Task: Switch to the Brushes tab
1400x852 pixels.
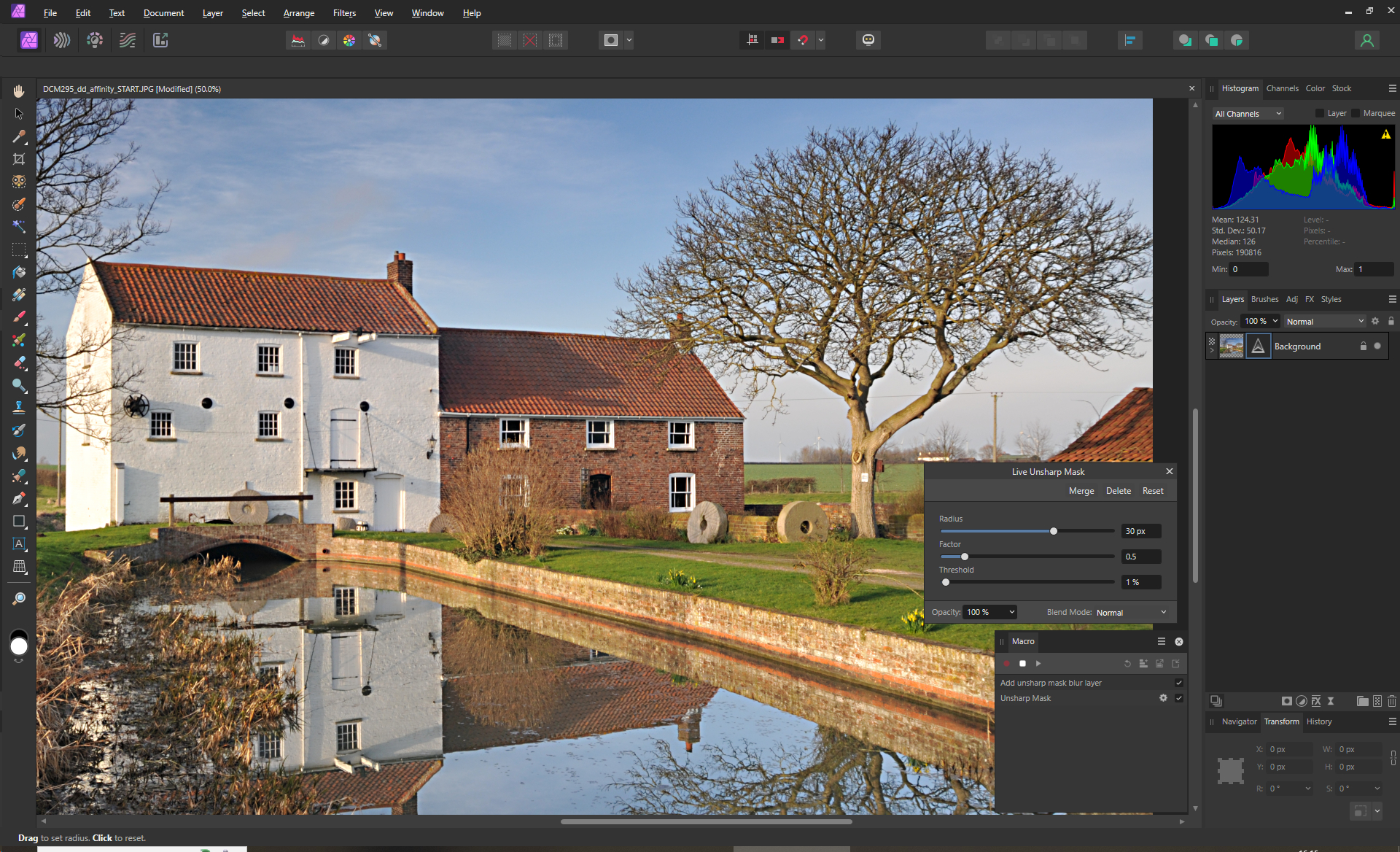Action: (1264, 299)
